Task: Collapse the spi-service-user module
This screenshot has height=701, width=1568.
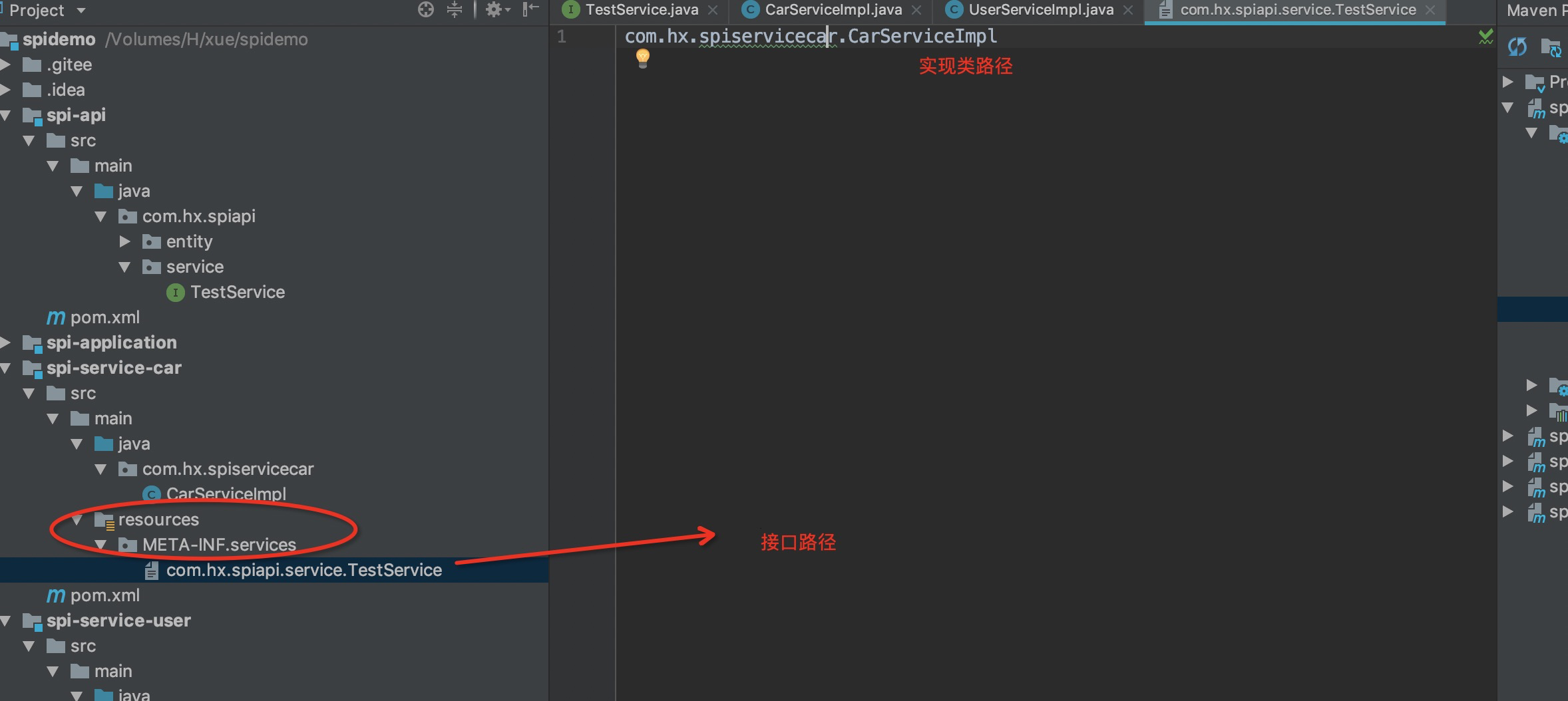Action: [5, 621]
